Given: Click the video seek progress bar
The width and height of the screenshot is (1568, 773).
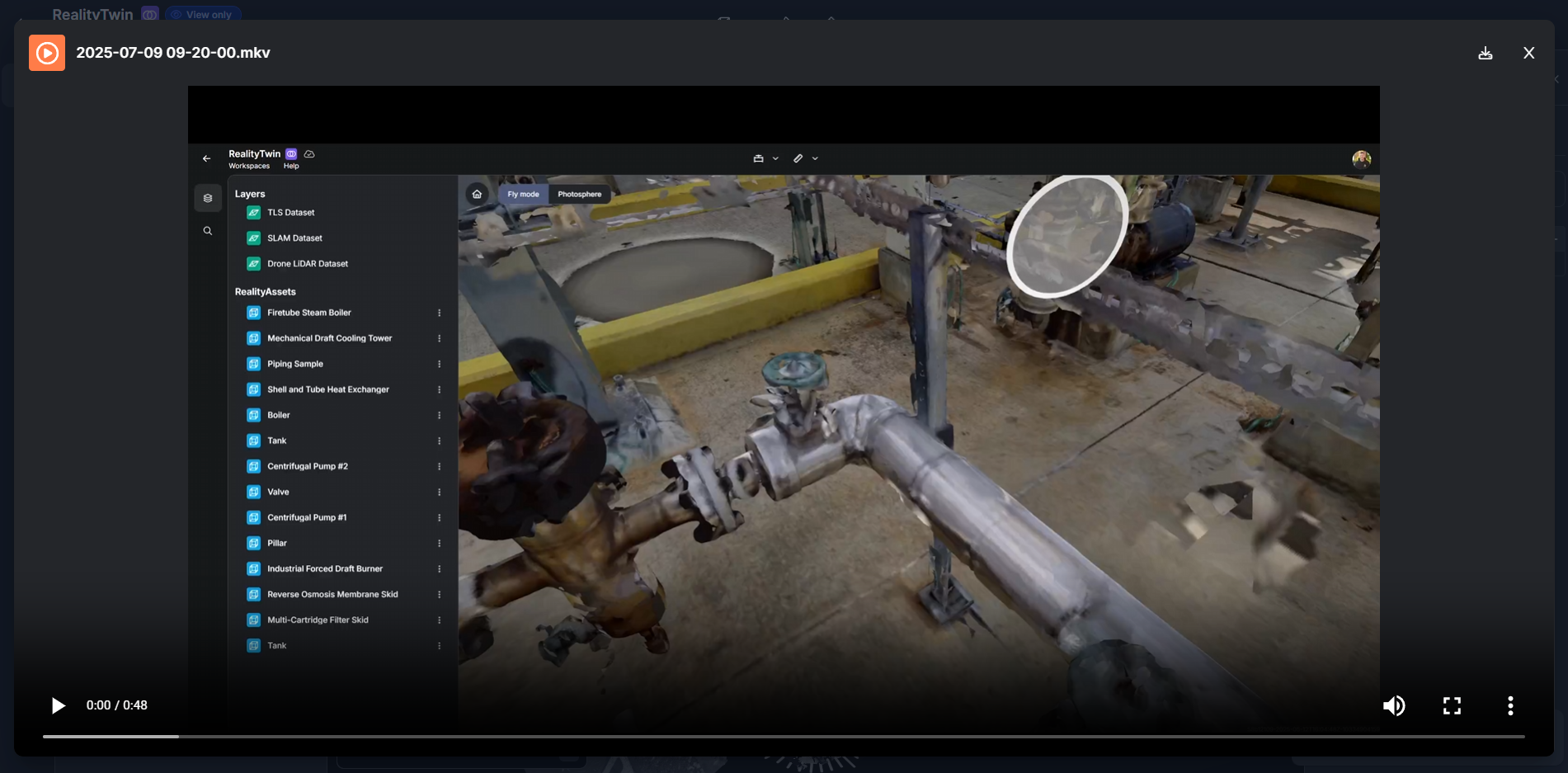Looking at the screenshot, I should pyautogui.click(x=784, y=736).
